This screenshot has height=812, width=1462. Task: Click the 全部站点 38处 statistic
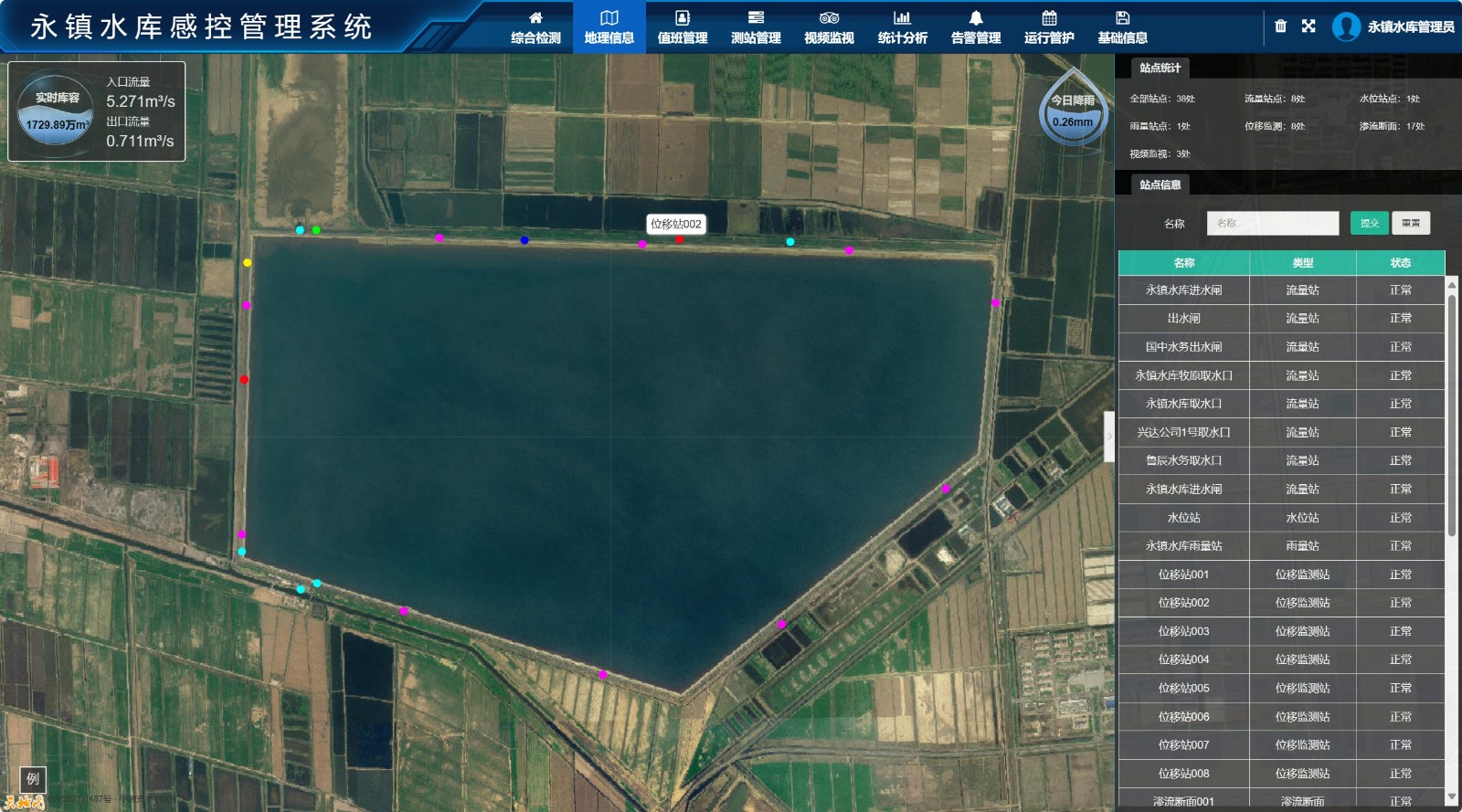point(1161,99)
